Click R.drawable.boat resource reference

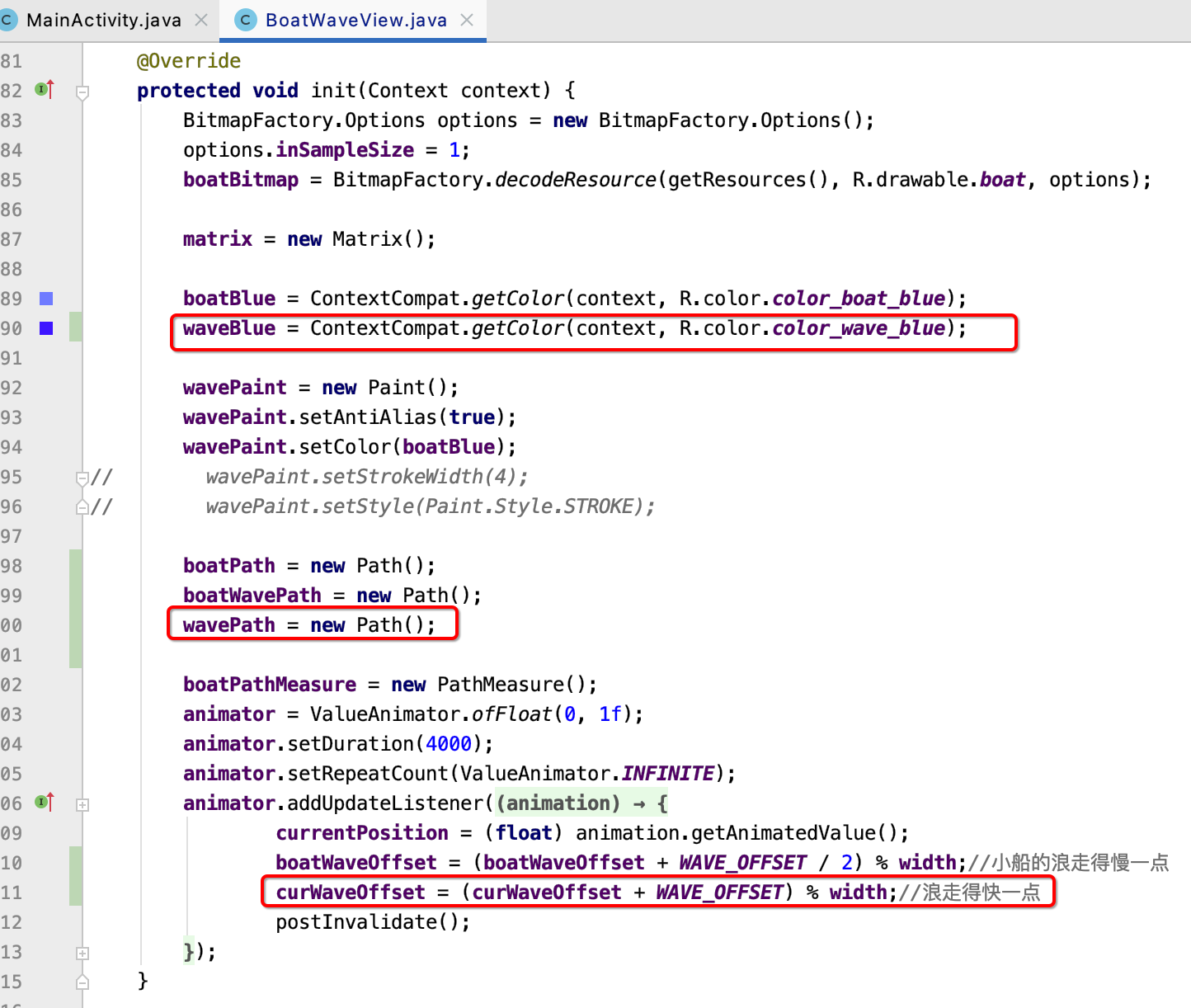pyautogui.click(x=939, y=180)
